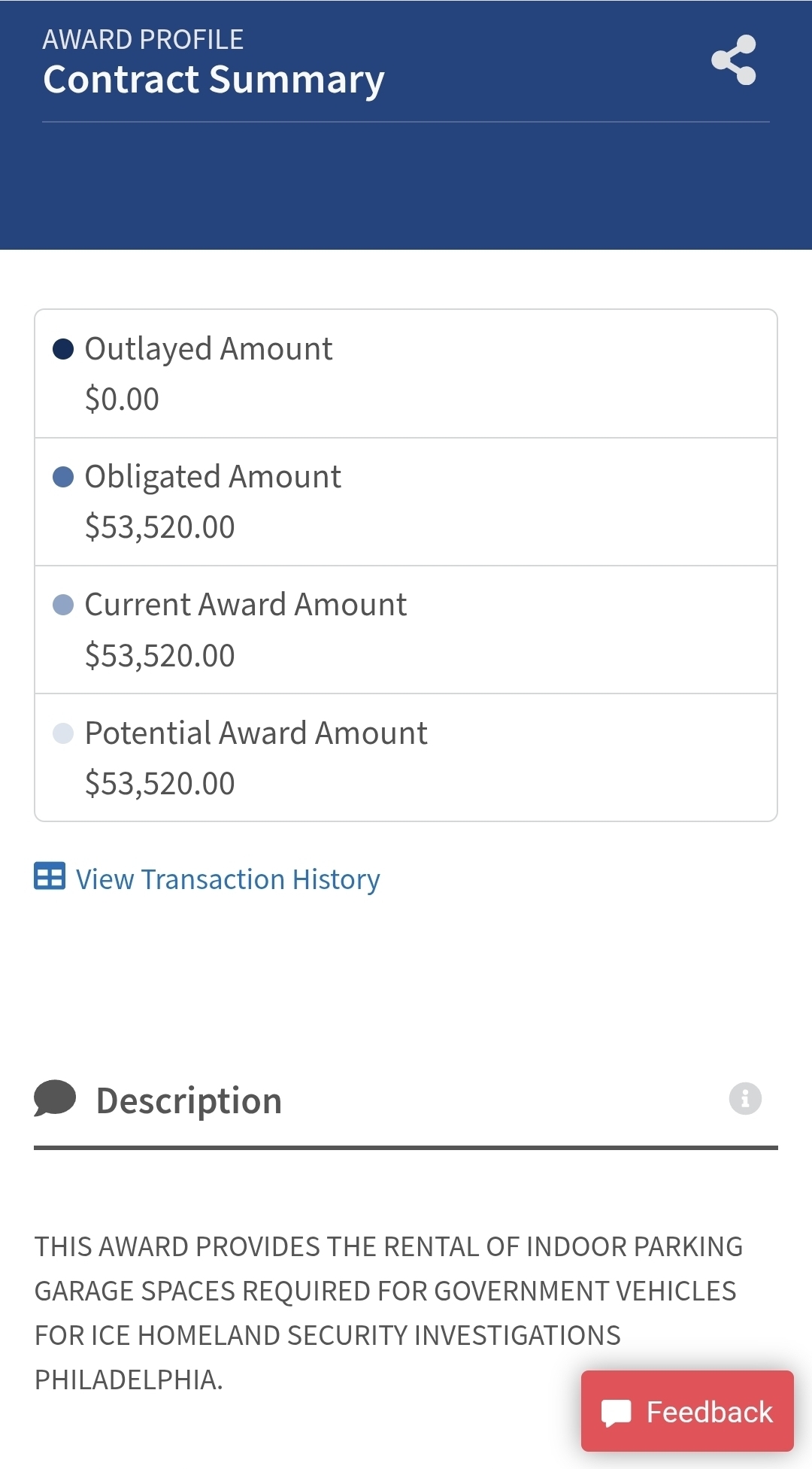812x1469 pixels.
Task: Select the Current Award Amount label
Action: [x=245, y=605]
